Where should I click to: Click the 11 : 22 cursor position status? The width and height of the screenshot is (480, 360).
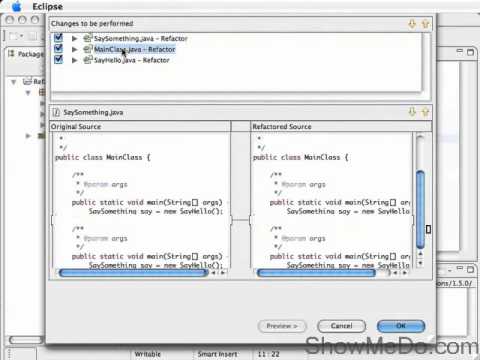point(269,354)
